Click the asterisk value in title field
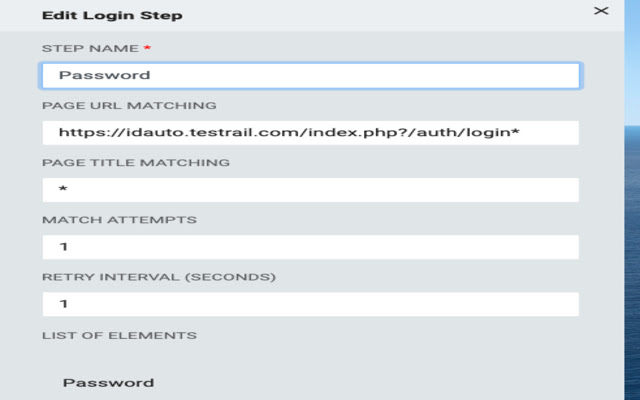 point(63,190)
